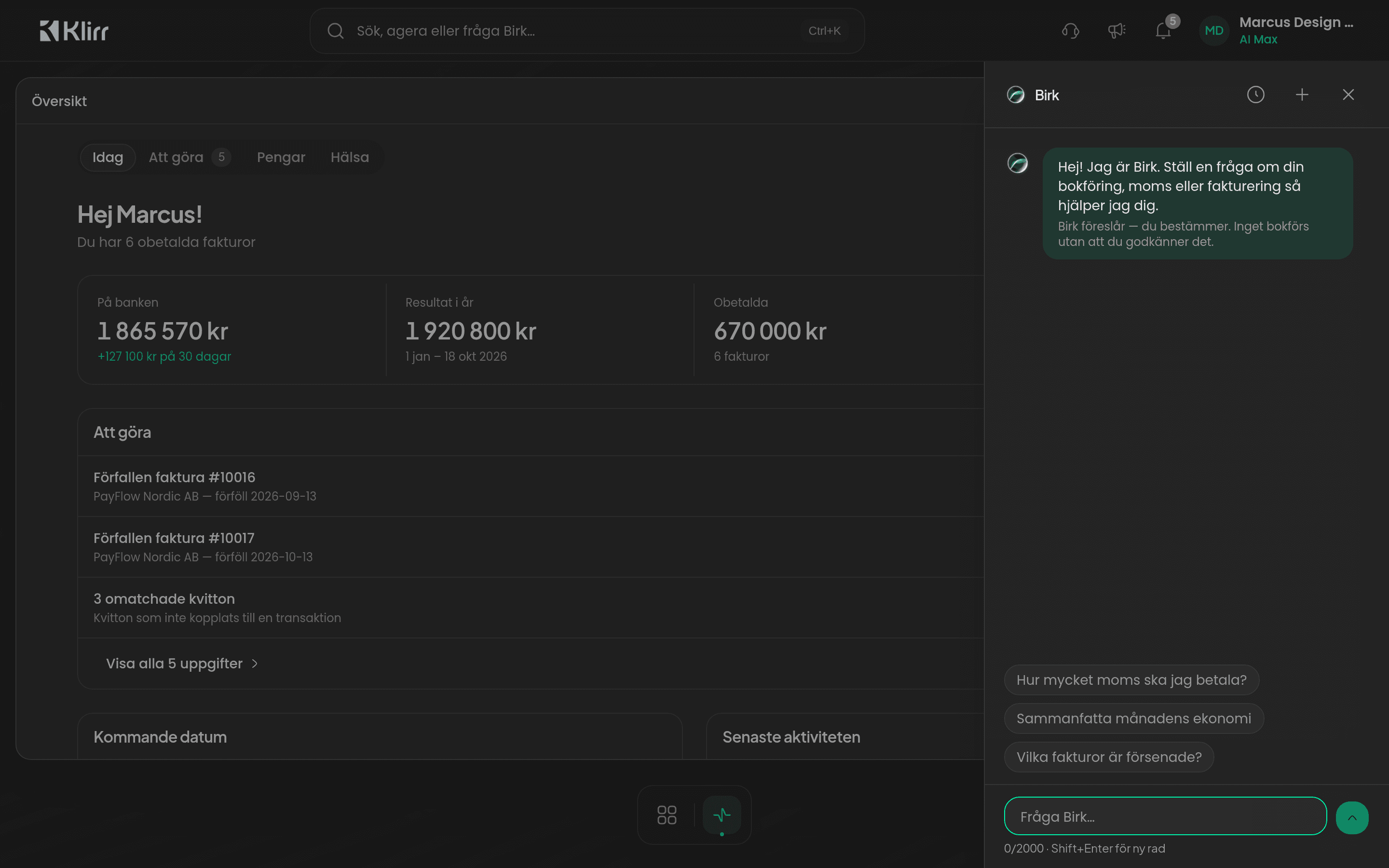The height and width of the screenshot is (868, 1389).
Task: Click the Sök, agera eller fråga Birk search field
Action: (587, 31)
